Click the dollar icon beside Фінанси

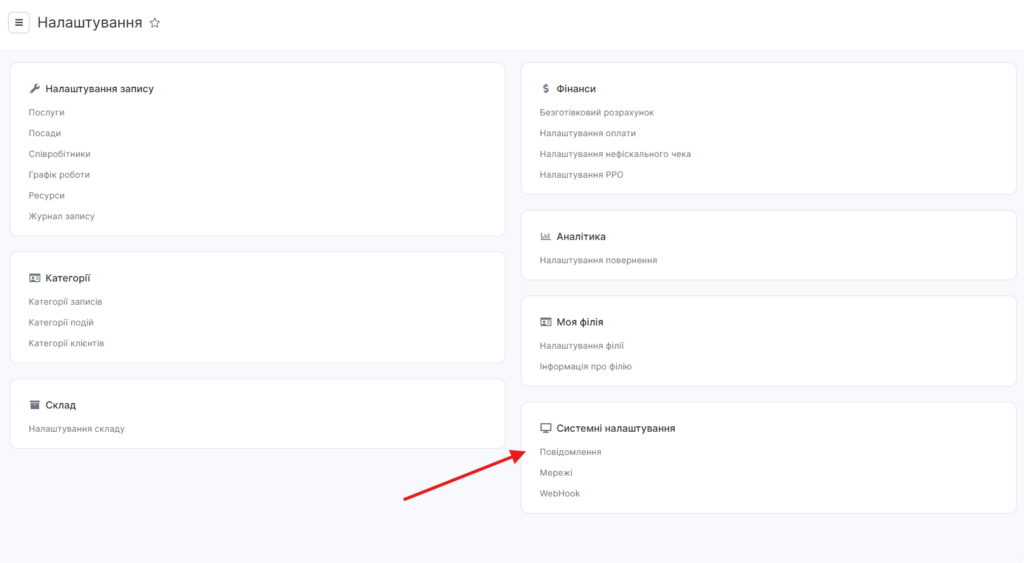tap(545, 89)
